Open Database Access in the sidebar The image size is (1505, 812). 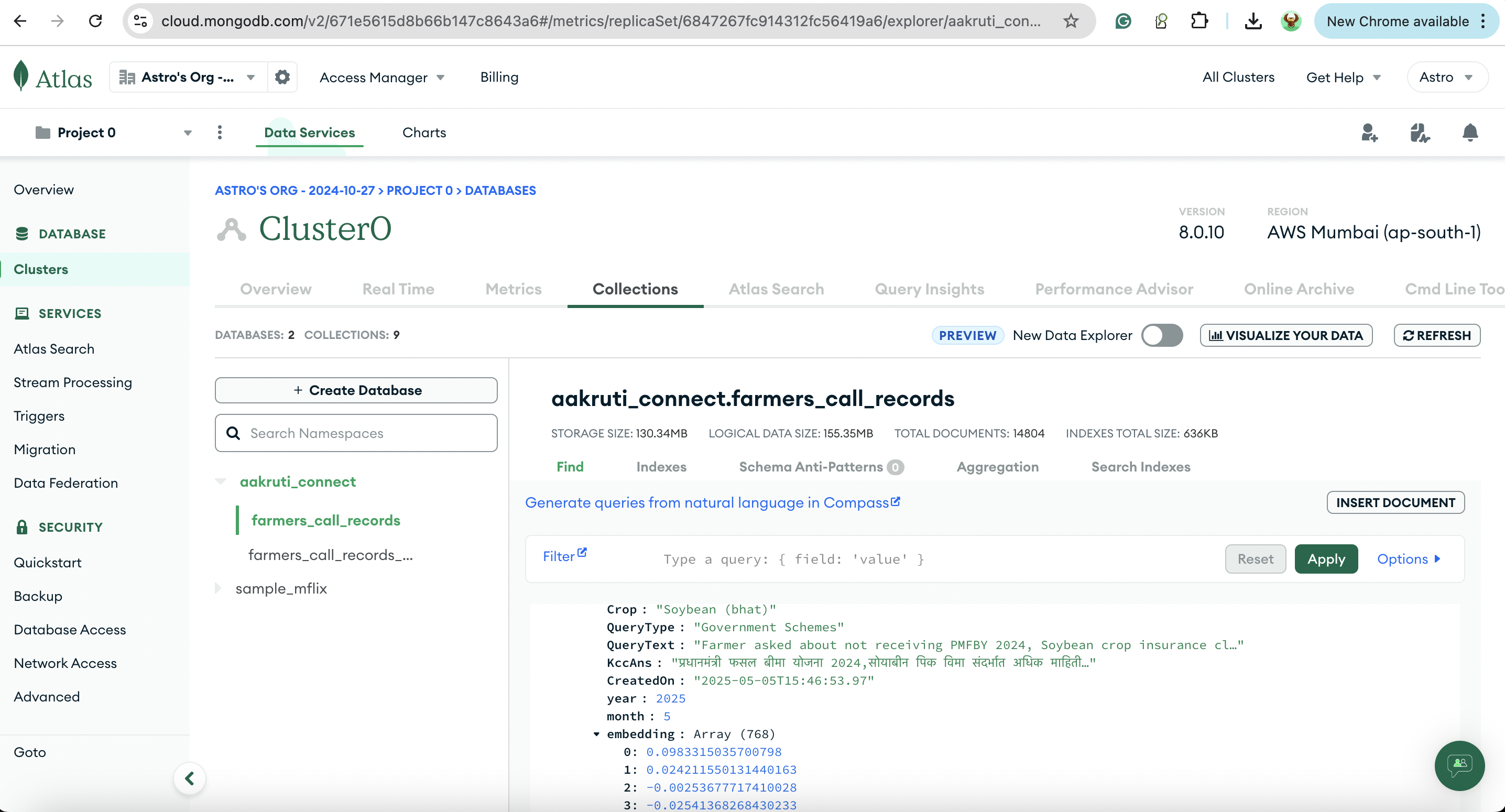(70, 629)
